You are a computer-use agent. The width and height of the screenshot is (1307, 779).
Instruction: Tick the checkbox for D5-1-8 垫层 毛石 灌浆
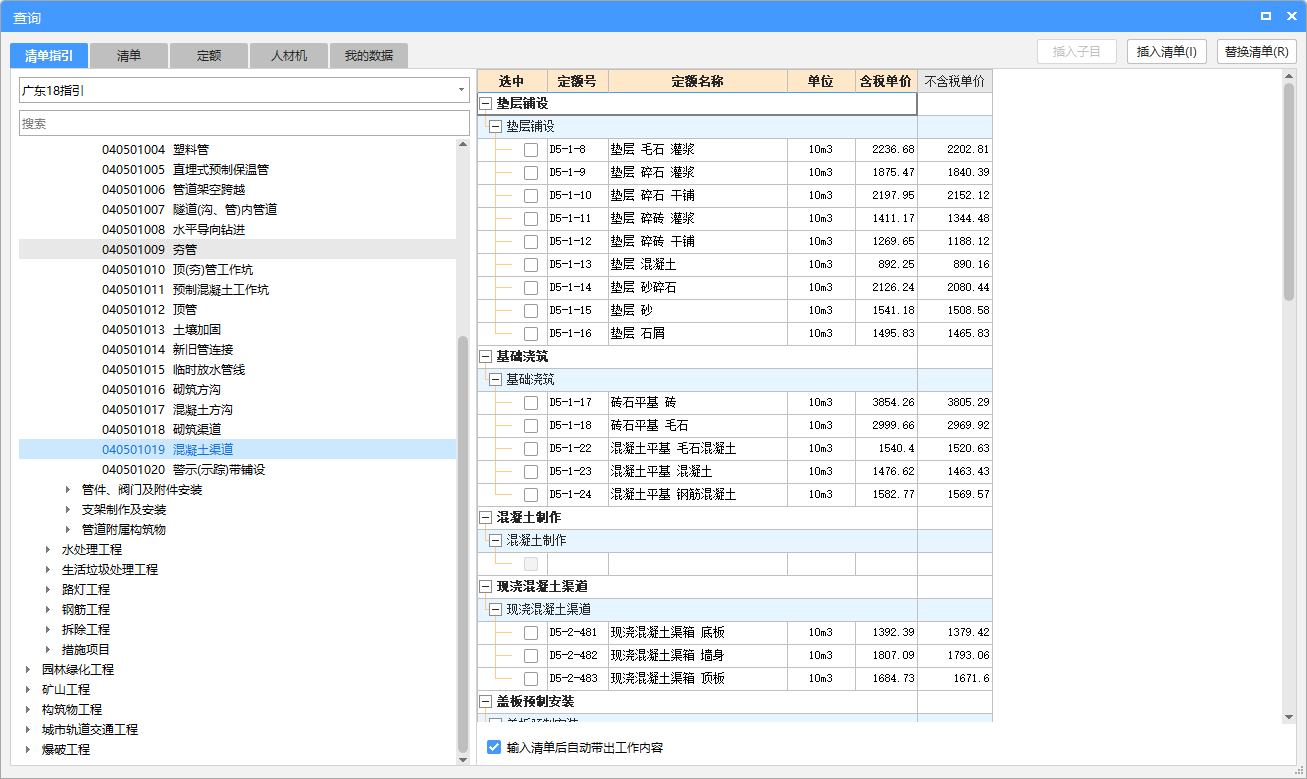(531, 150)
